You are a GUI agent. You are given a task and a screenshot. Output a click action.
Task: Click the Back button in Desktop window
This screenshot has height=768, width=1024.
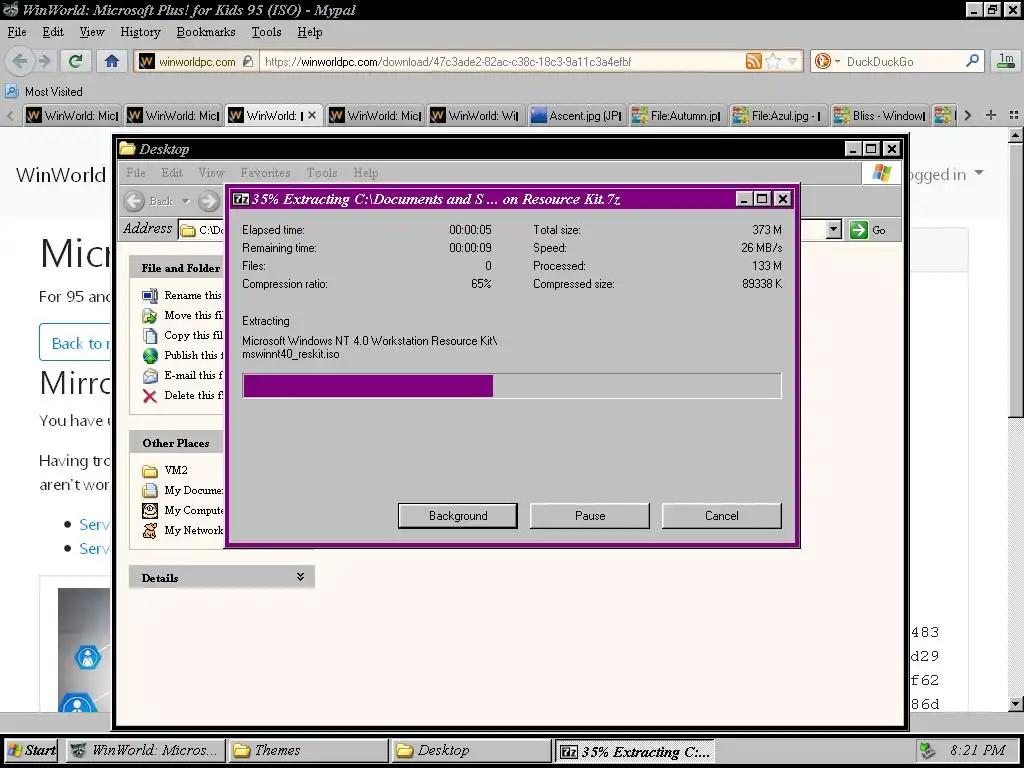[x=150, y=201]
